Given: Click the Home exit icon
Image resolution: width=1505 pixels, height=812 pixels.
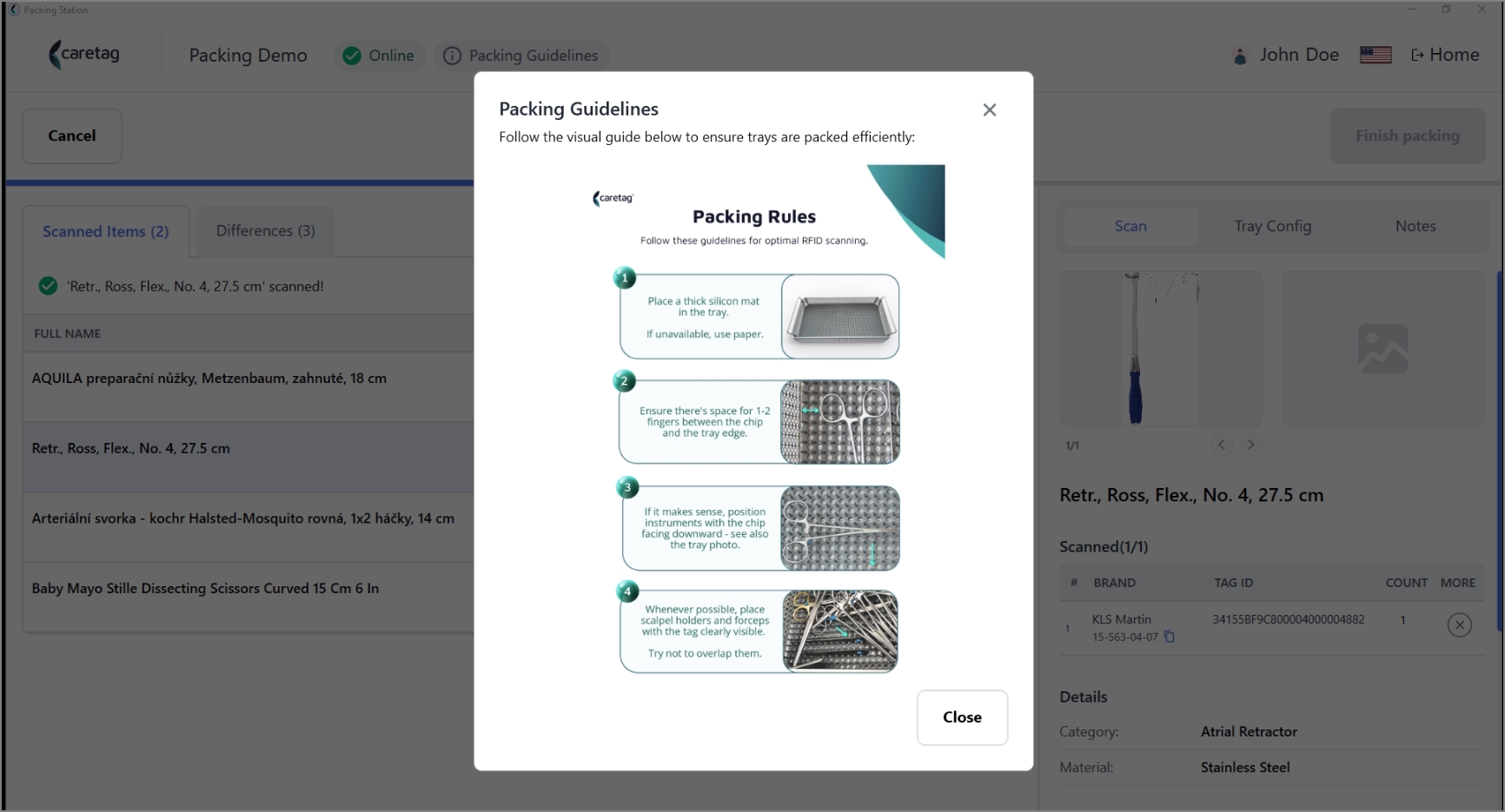Looking at the screenshot, I should pyautogui.click(x=1417, y=55).
